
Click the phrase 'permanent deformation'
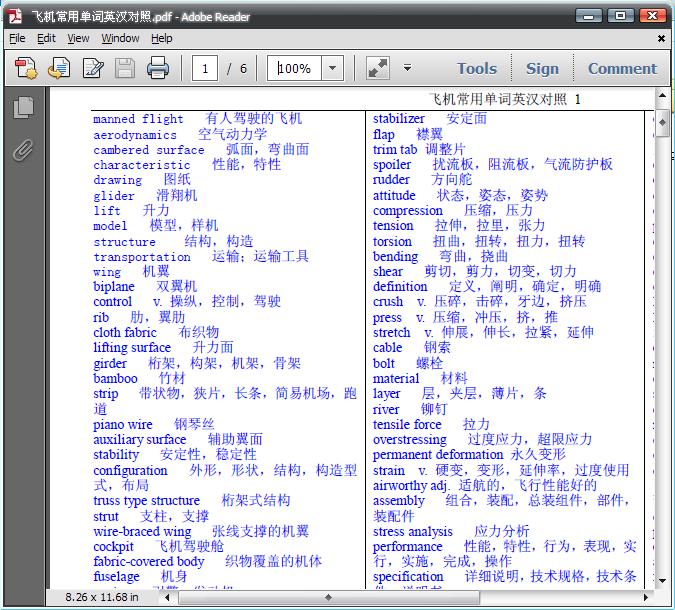(438, 455)
